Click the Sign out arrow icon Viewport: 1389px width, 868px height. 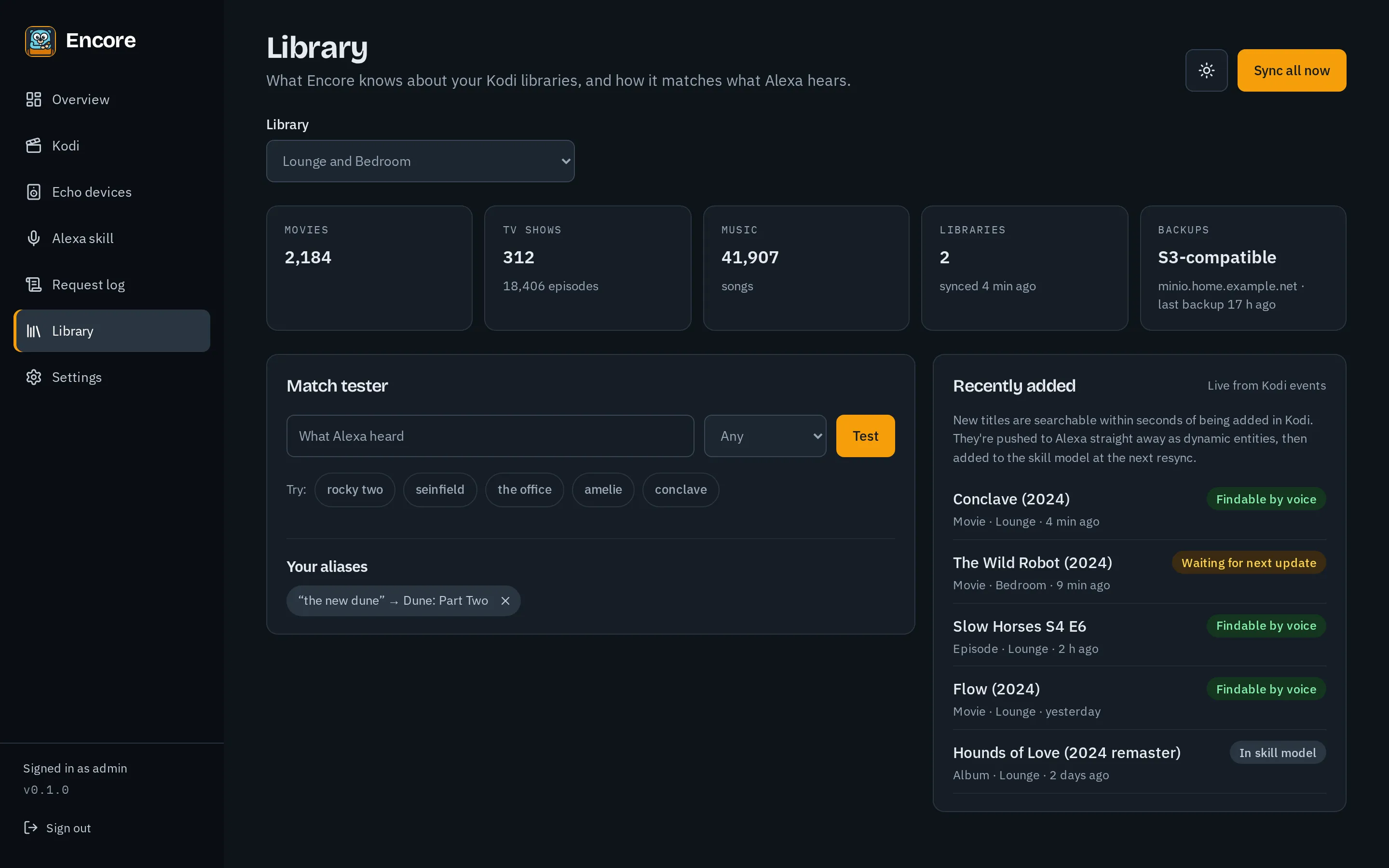pos(30,827)
